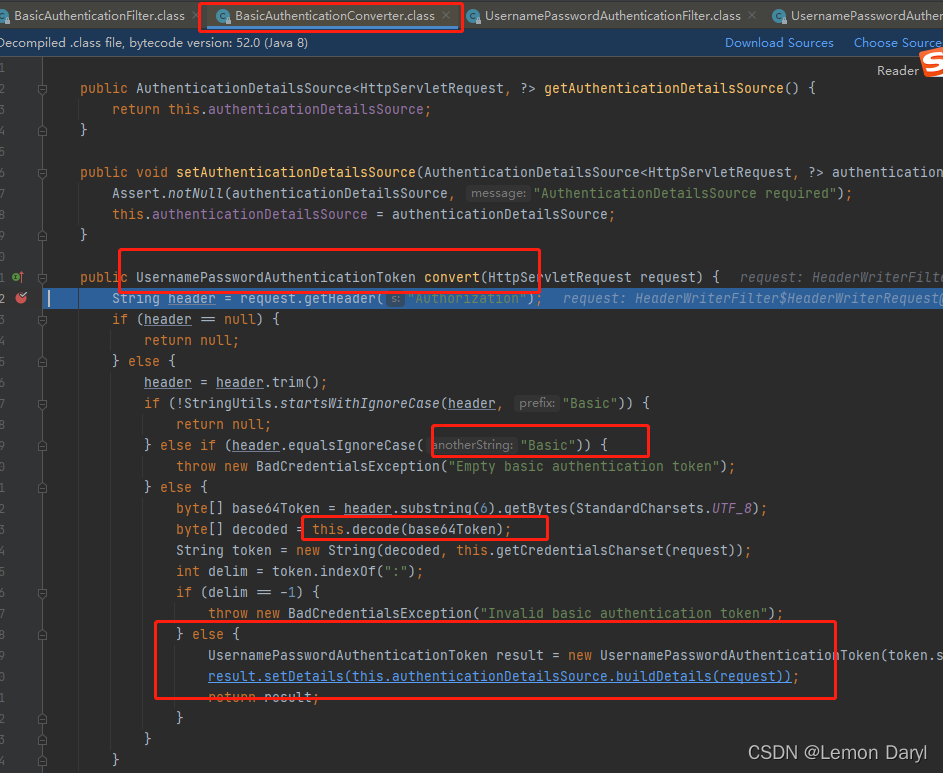Switch to BasicAuthenticationFilter.class tab
943x773 pixels.
click(99, 16)
